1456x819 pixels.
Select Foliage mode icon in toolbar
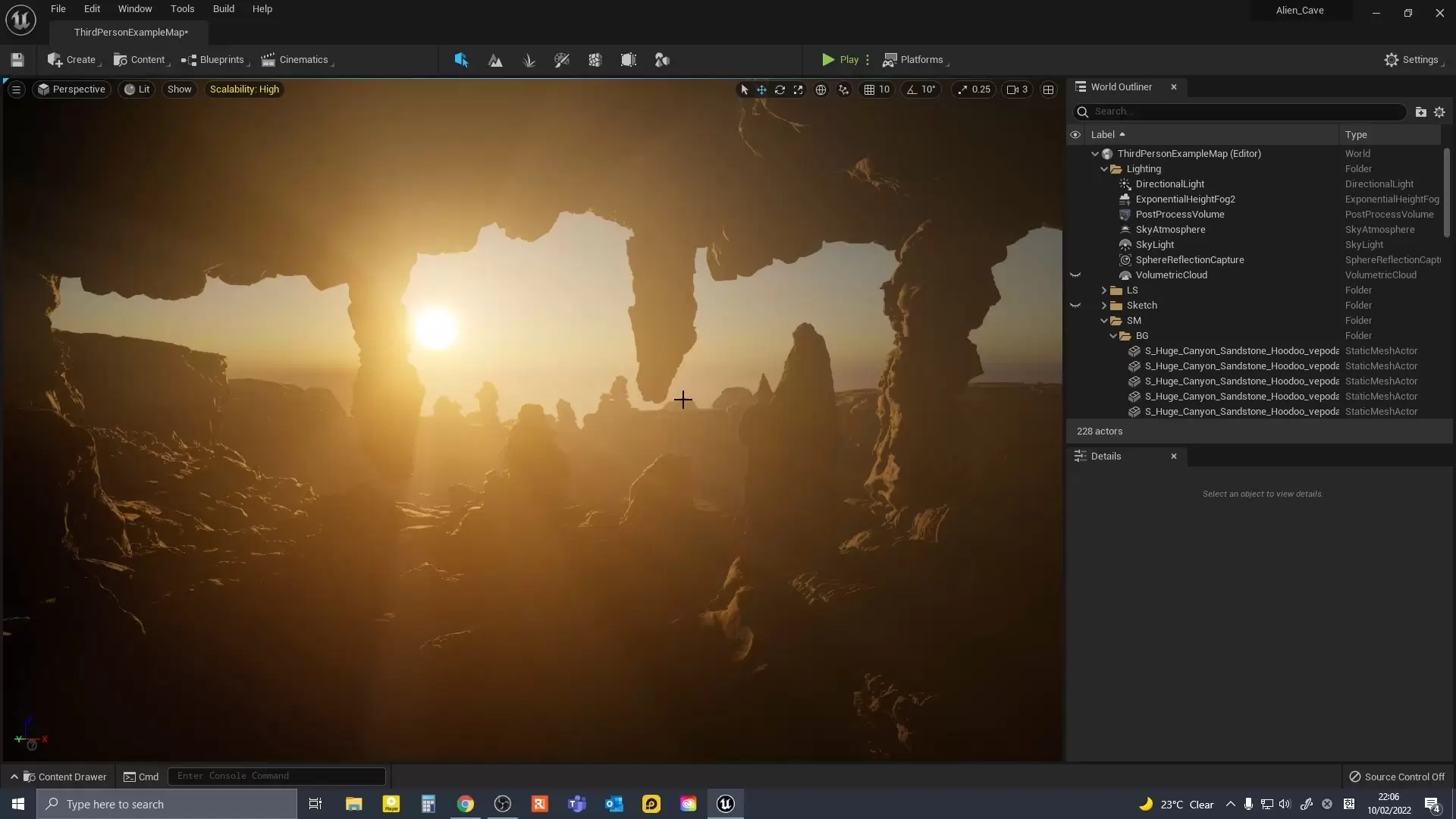pos(529,60)
